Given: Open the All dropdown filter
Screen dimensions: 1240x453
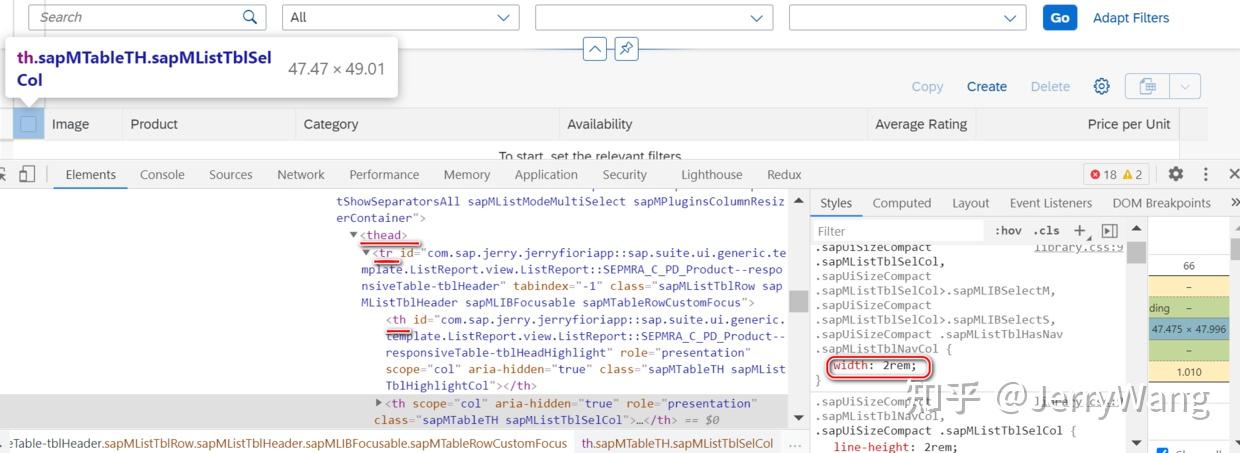Looking at the screenshot, I should tap(402, 17).
